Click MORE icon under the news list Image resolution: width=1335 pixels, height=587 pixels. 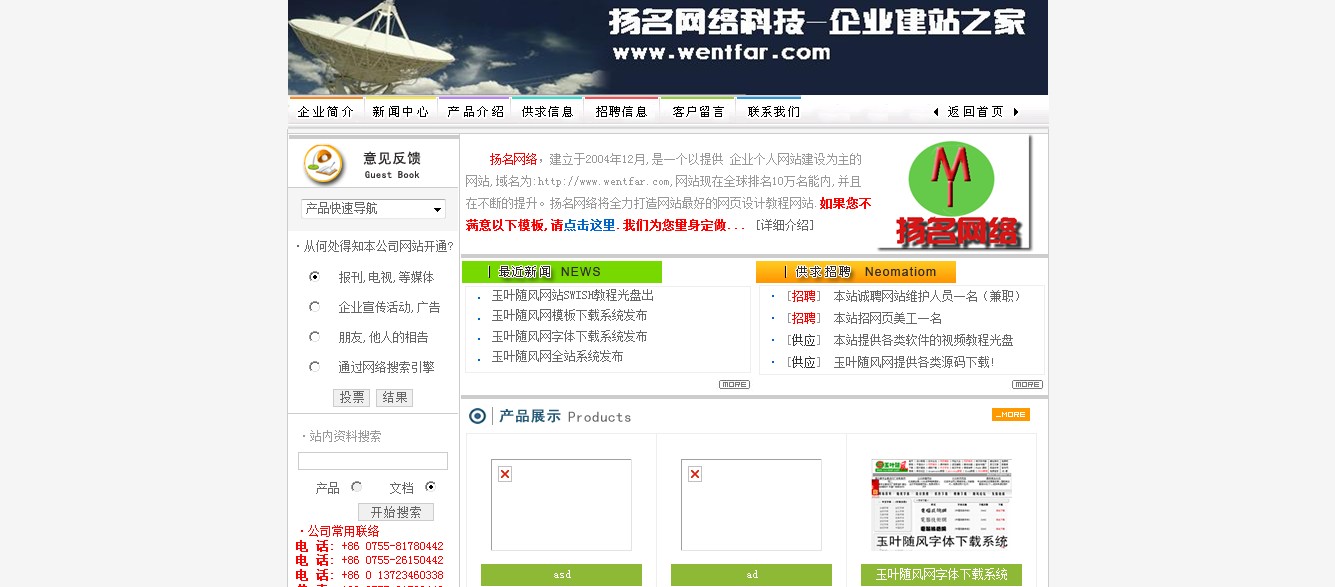(734, 385)
